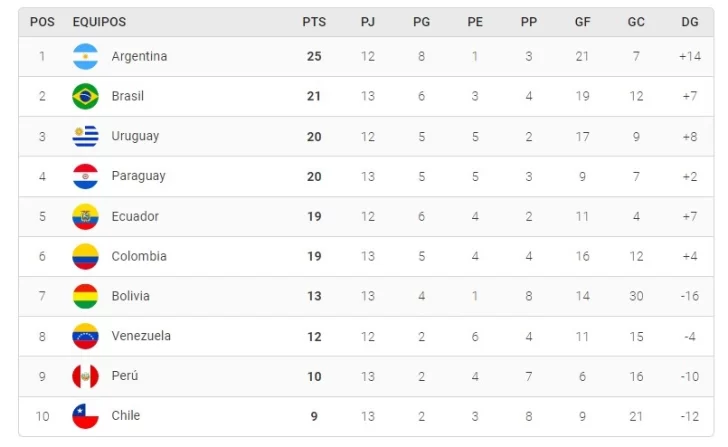728x447 pixels.
Task: Click the Chile flag icon
Action: click(x=86, y=416)
